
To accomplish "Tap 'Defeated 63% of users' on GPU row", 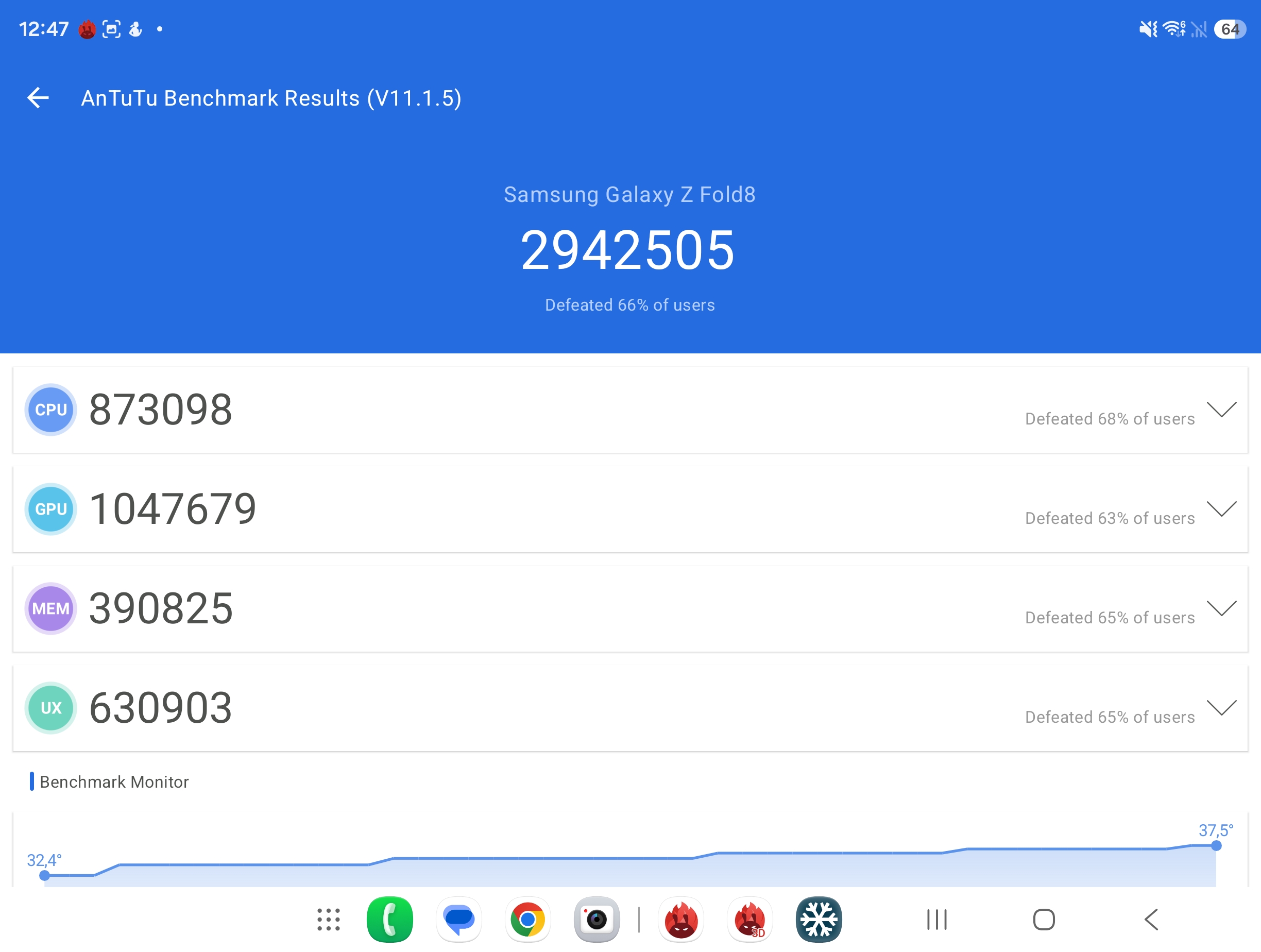I will [x=1110, y=518].
